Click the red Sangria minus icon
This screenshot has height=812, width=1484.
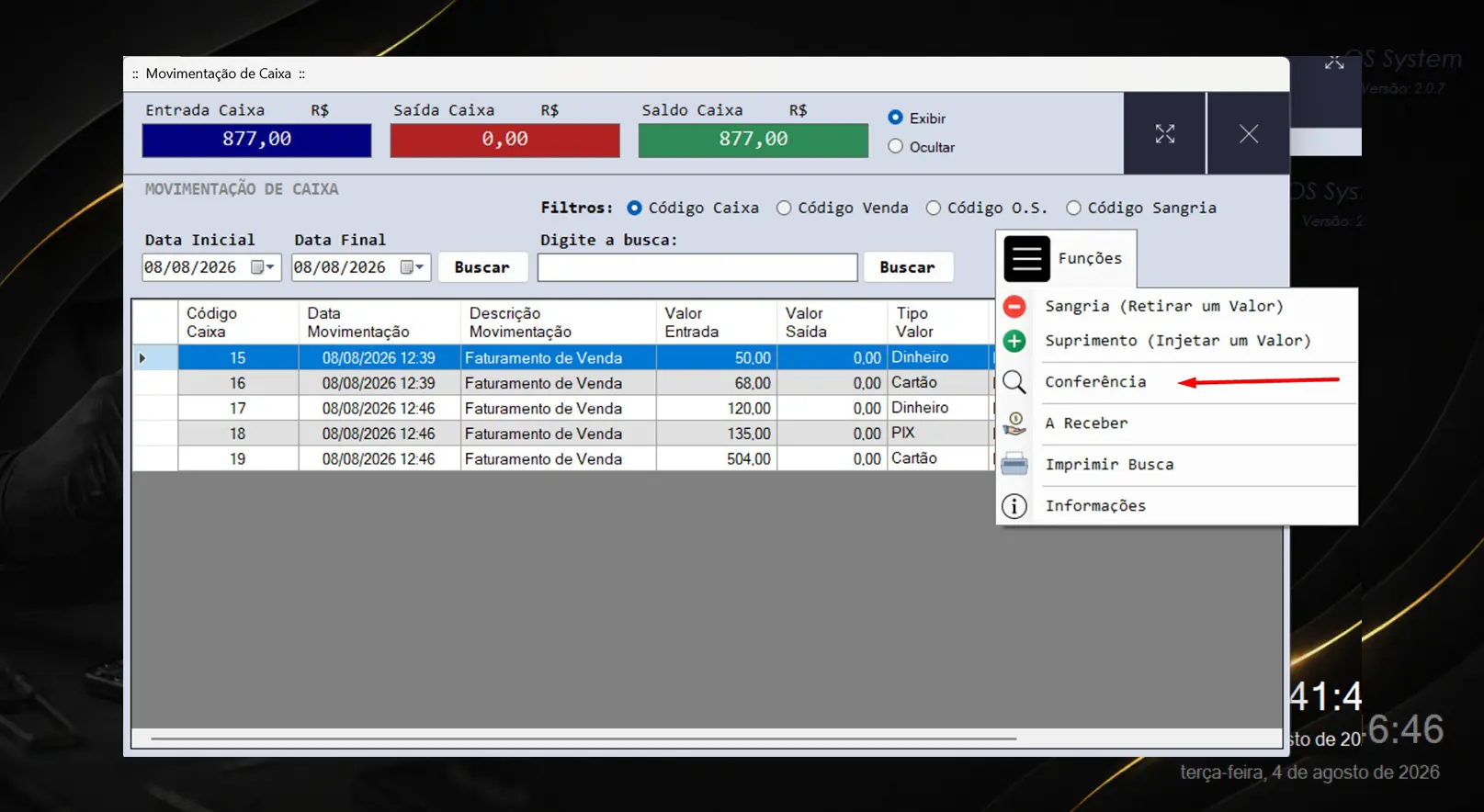tap(1014, 306)
